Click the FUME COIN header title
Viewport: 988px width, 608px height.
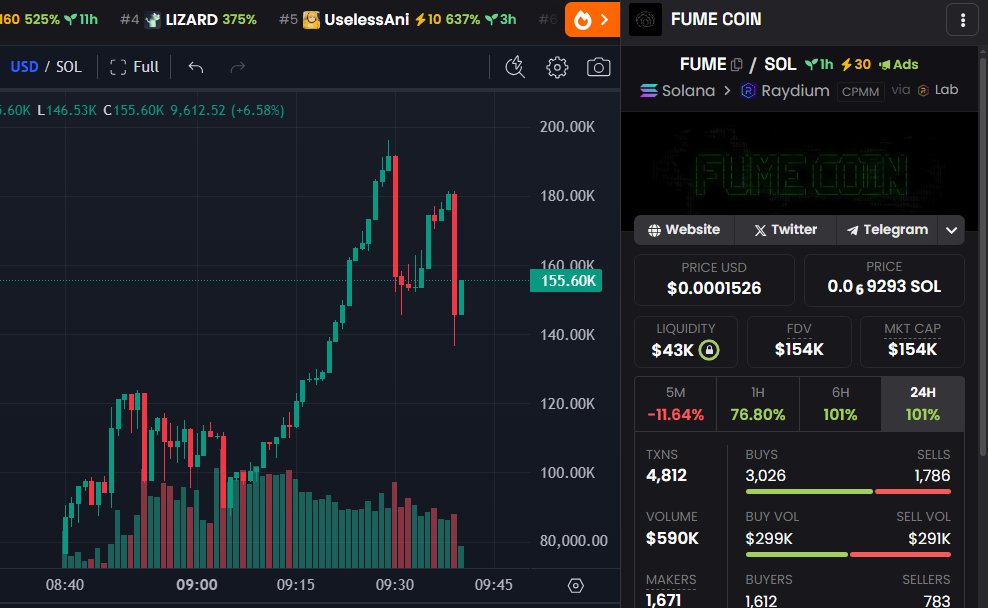716,20
